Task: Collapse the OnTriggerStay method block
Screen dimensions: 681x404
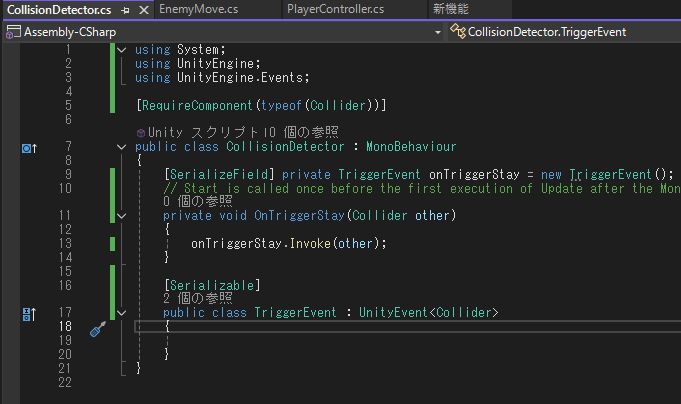Action: pos(121,215)
